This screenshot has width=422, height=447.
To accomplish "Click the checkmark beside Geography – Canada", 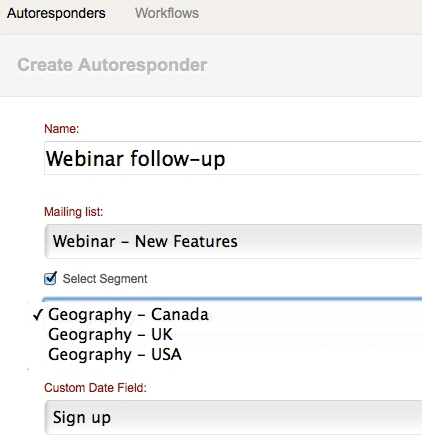I will 38,314.
